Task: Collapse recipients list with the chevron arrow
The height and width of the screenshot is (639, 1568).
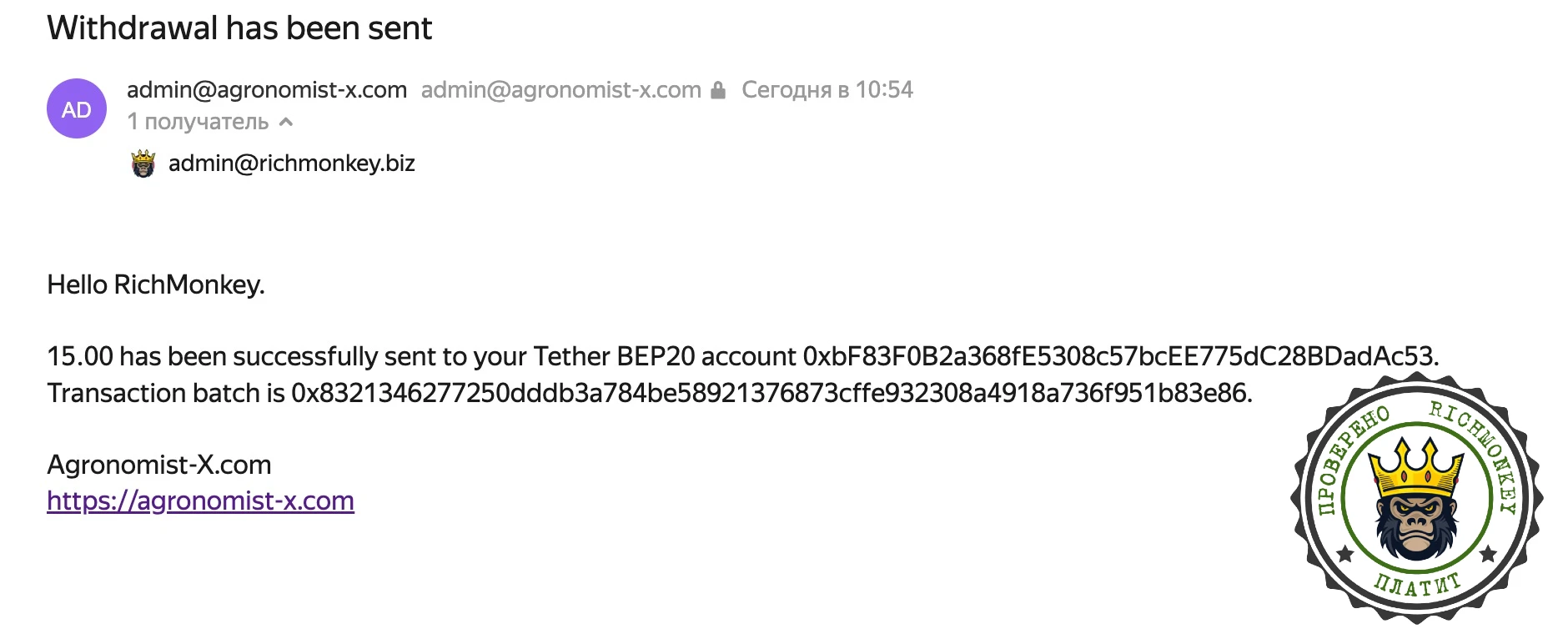Action: point(286,122)
